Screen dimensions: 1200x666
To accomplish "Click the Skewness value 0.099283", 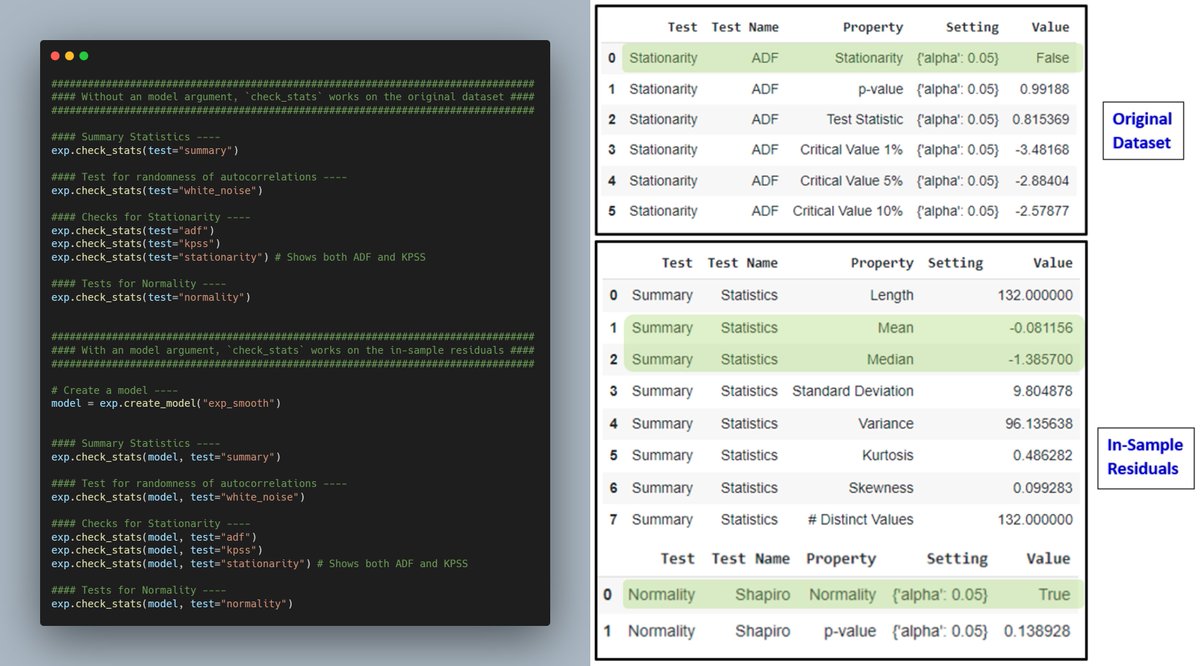I will (x=1042, y=488).
